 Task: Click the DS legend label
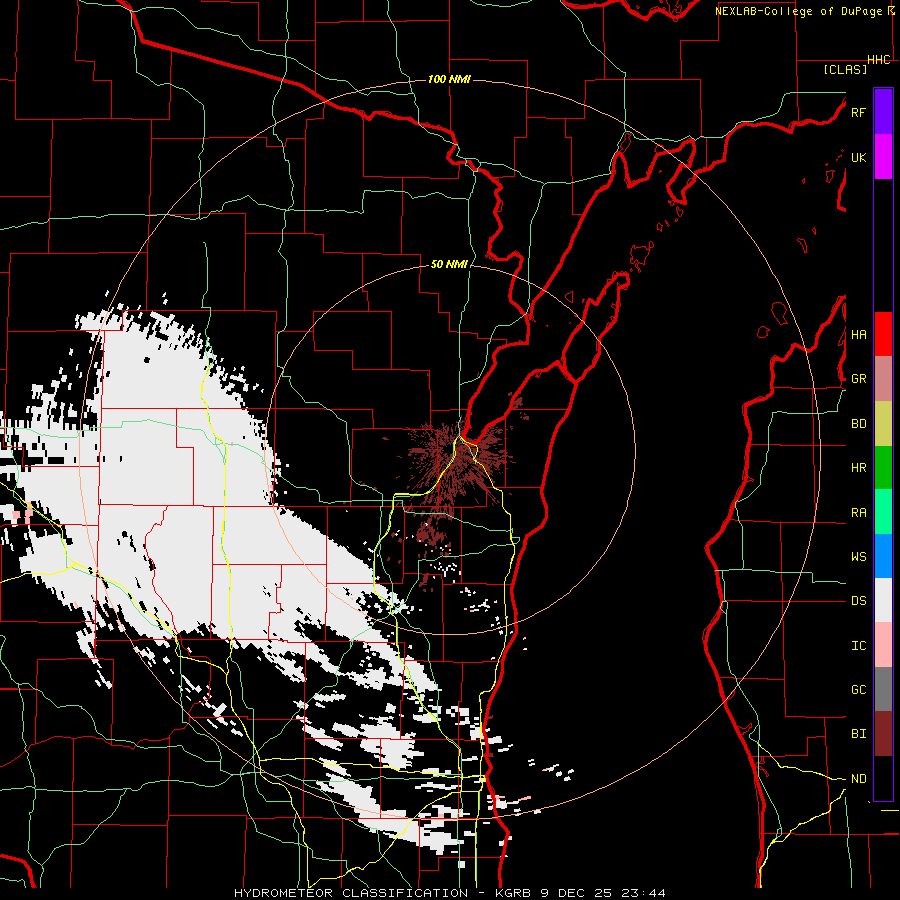(858, 601)
